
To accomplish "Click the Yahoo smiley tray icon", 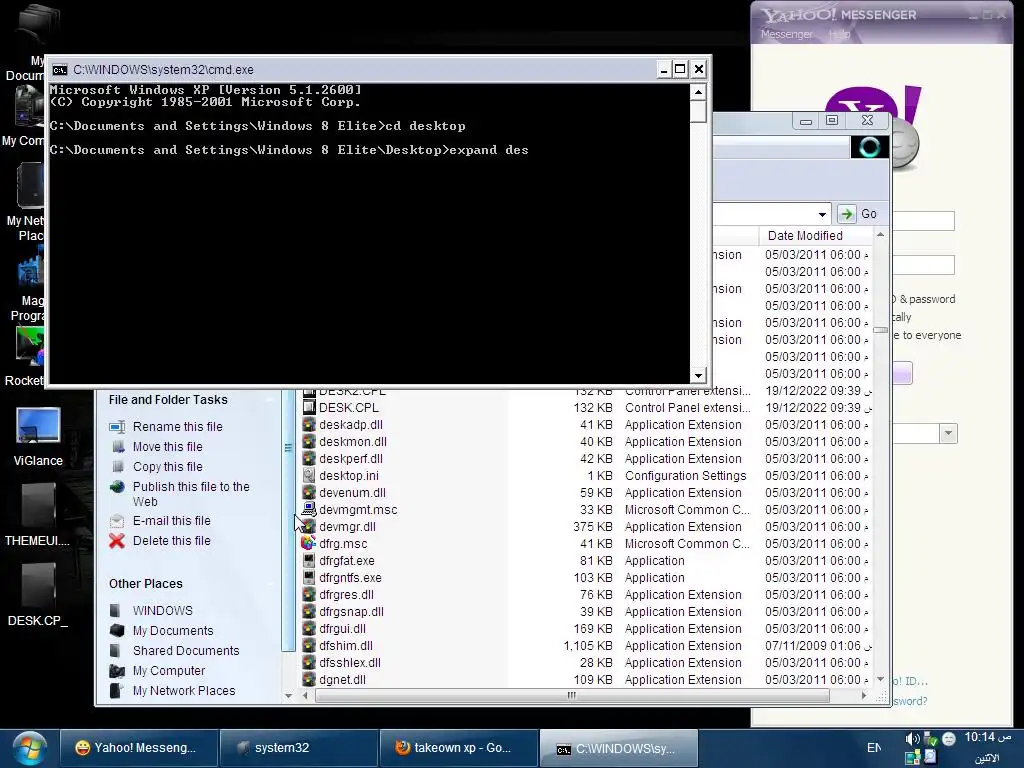I will [x=949, y=739].
